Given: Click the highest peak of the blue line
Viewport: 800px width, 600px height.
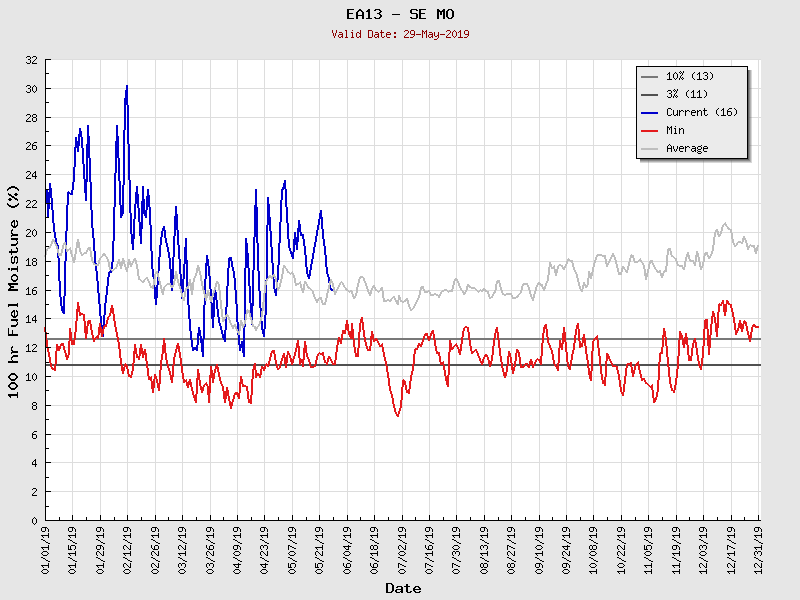Looking at the screenshot, I should point(127,86).
